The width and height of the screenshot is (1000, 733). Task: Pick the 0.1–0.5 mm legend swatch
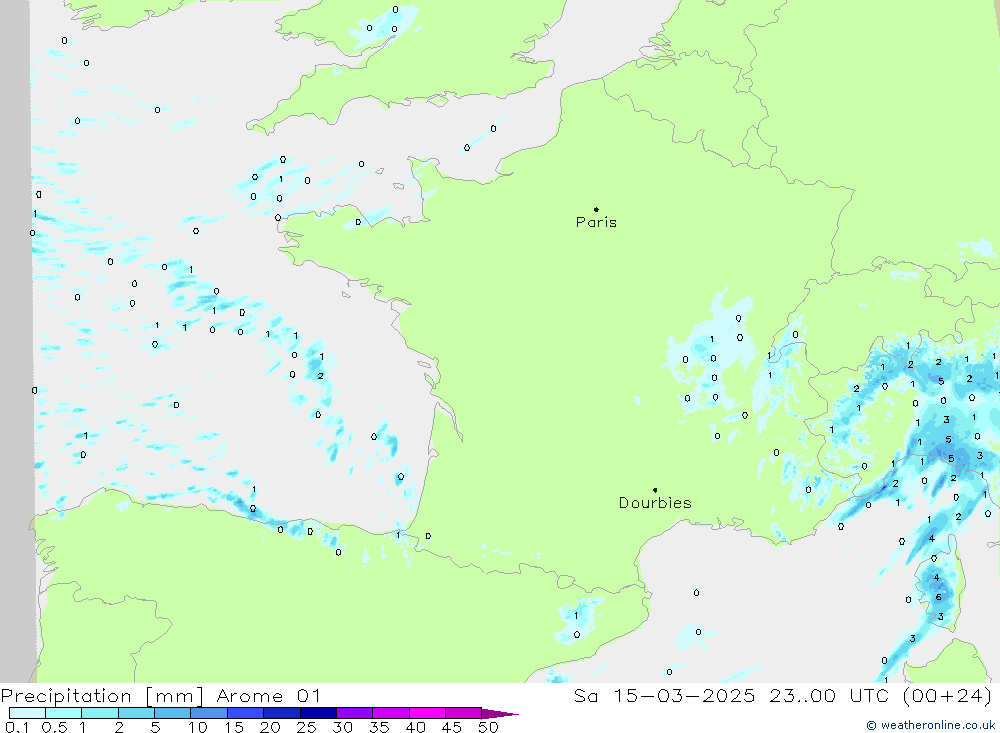[x=27, y=713]
